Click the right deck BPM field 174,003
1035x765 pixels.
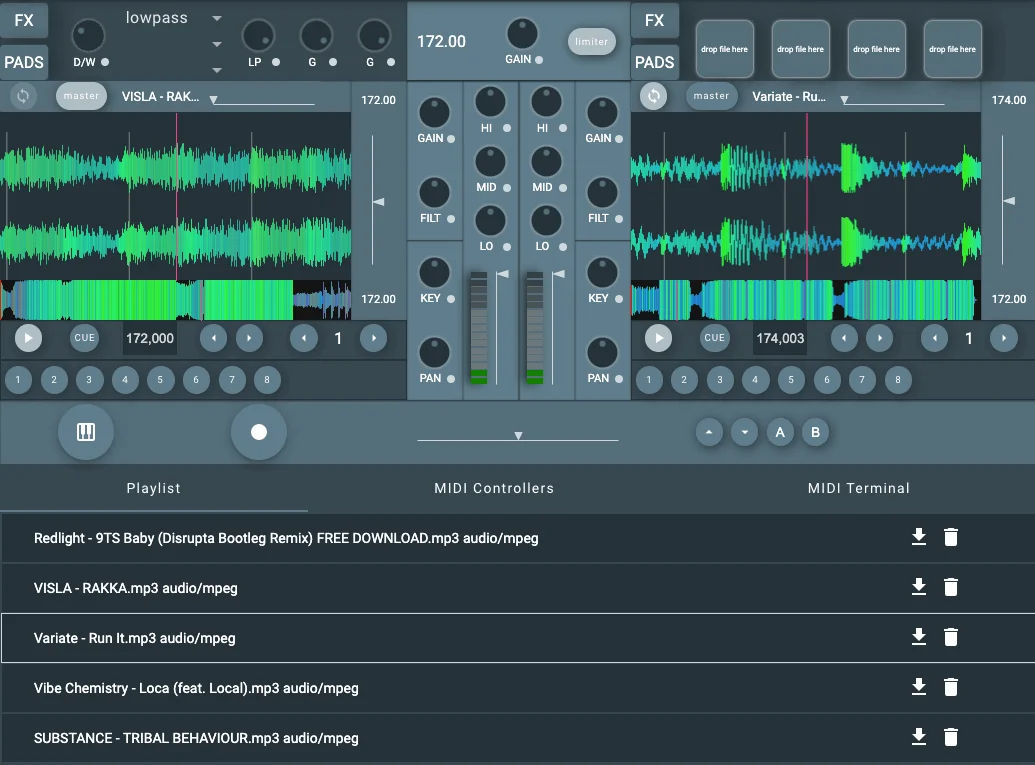pos(780,338)
